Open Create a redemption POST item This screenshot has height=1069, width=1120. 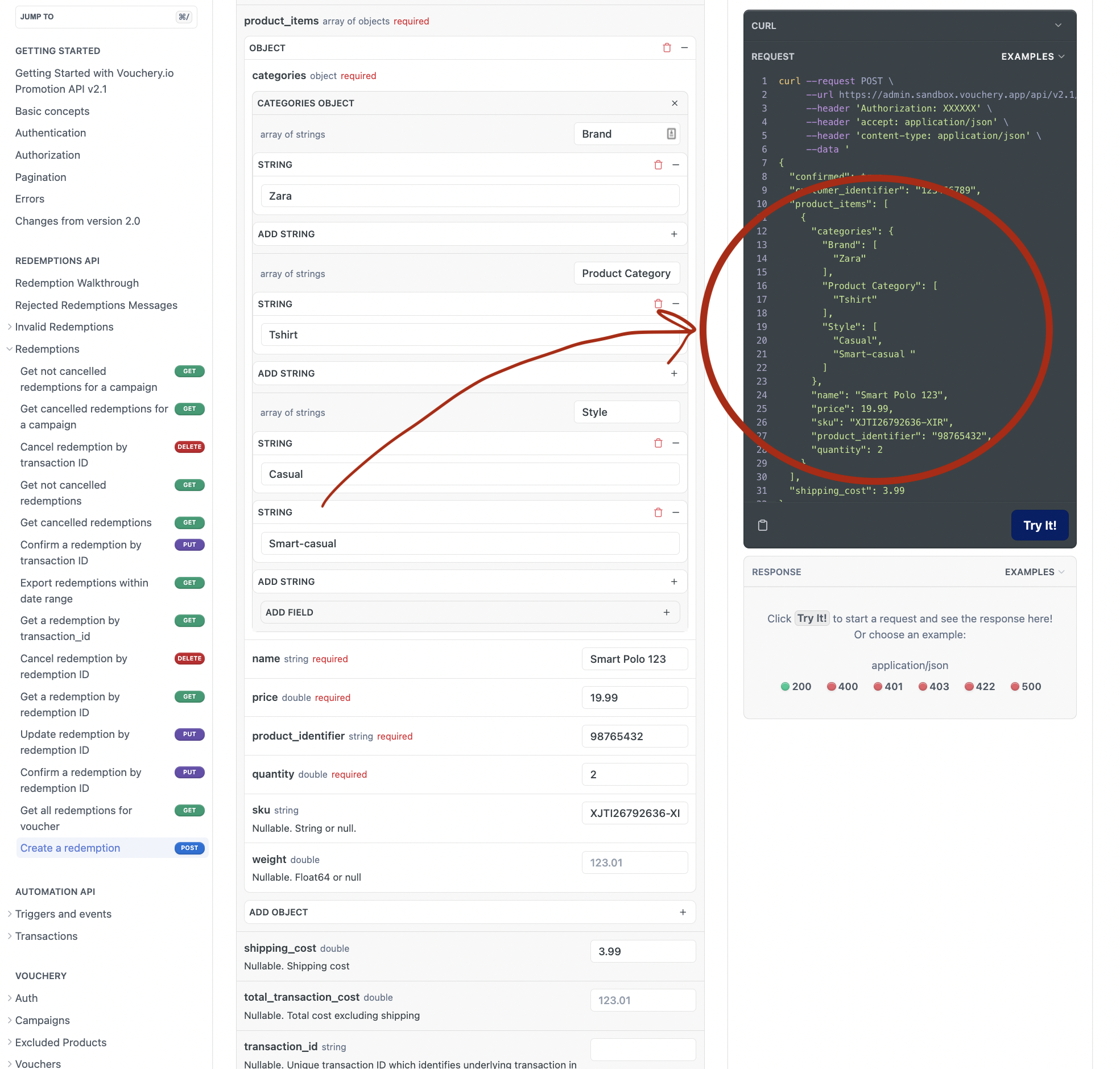pyautogui.click(x=70, y=848)
